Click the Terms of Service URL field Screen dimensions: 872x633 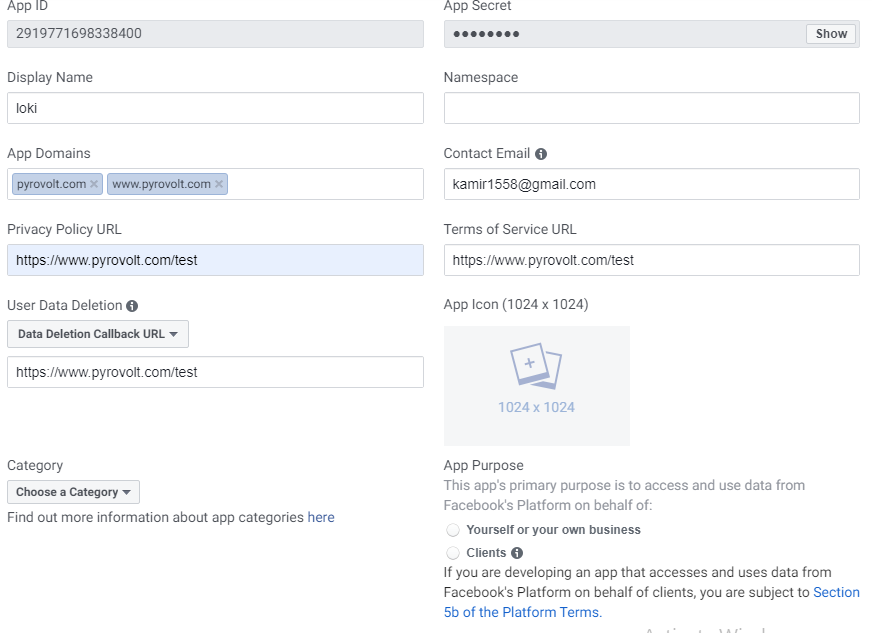pyautogui.click(x=651, y=260)
